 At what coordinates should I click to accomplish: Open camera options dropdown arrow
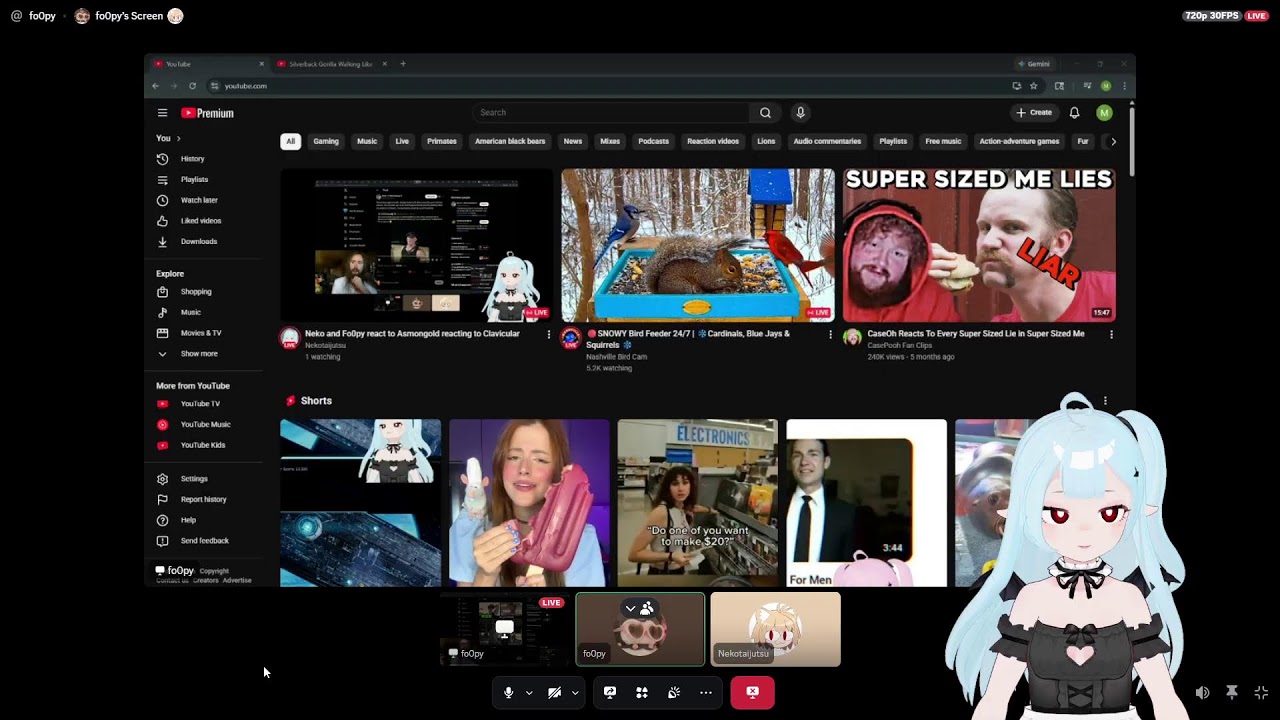[574, 692]
